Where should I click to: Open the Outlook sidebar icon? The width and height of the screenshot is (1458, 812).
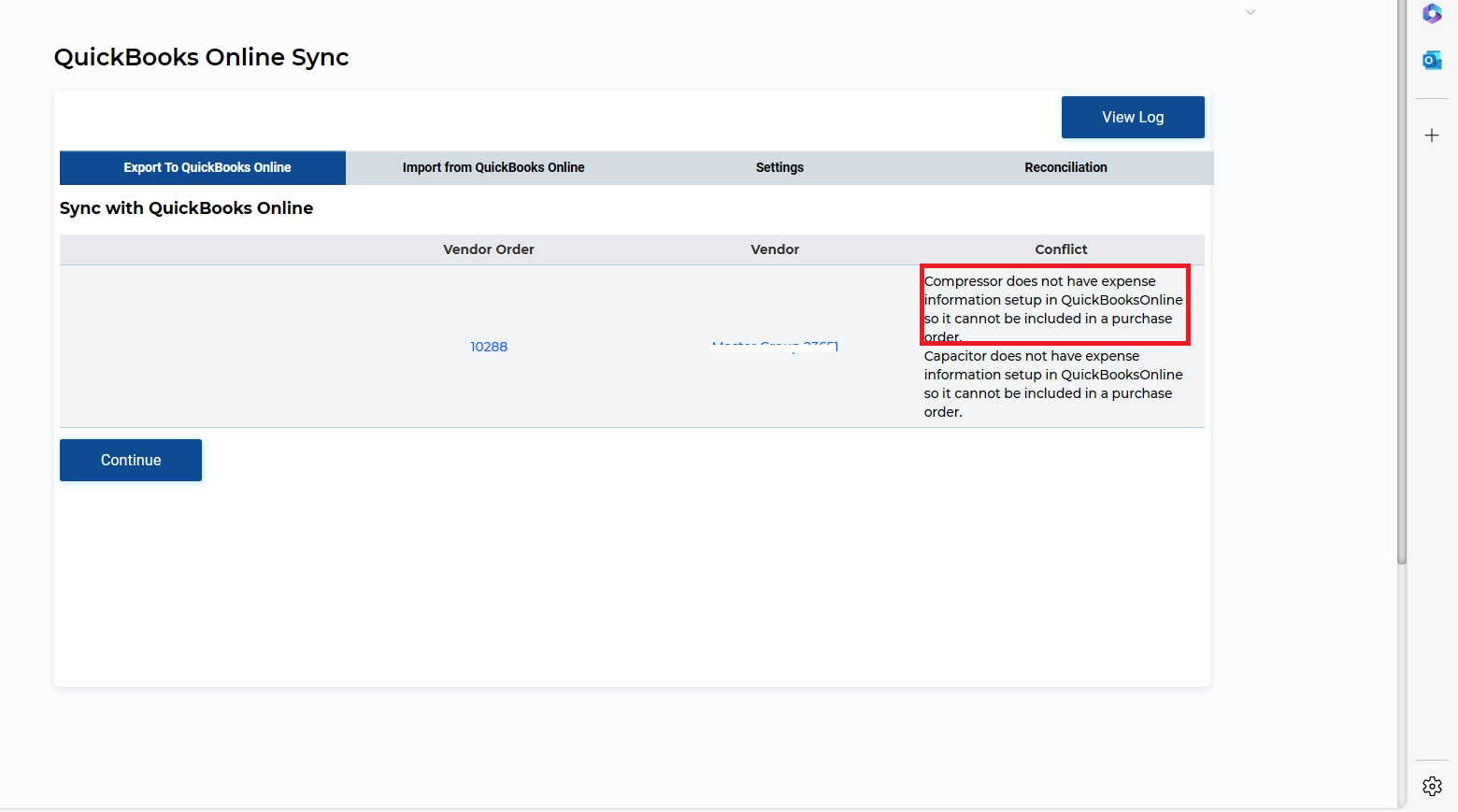(1432, 61)
